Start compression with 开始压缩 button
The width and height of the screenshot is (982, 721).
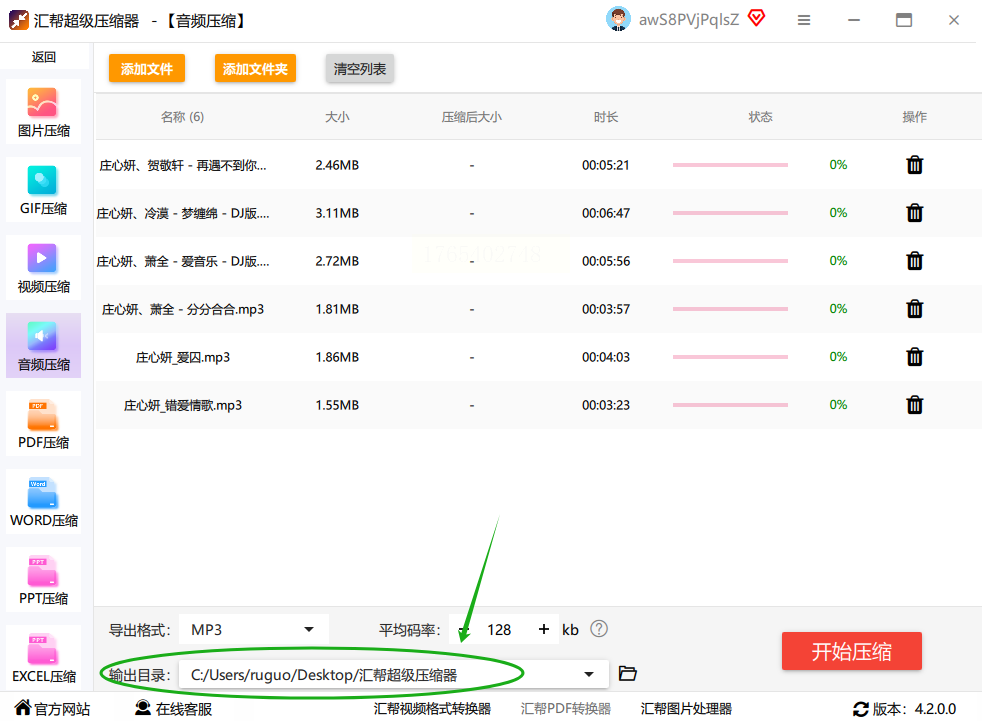pyautogui.click(x=851, y=651)
